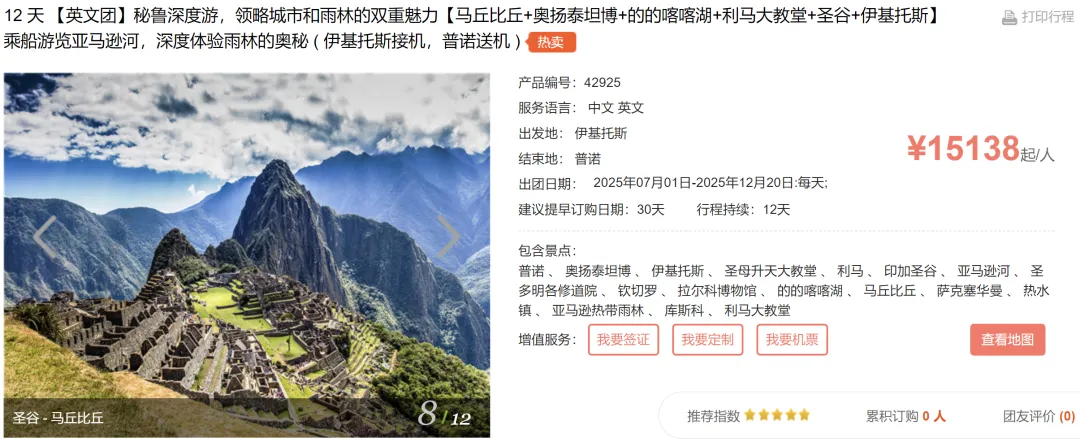Click the 我要机票 flight ticket button
1080x439 pixels.
(x=792, y=340)
